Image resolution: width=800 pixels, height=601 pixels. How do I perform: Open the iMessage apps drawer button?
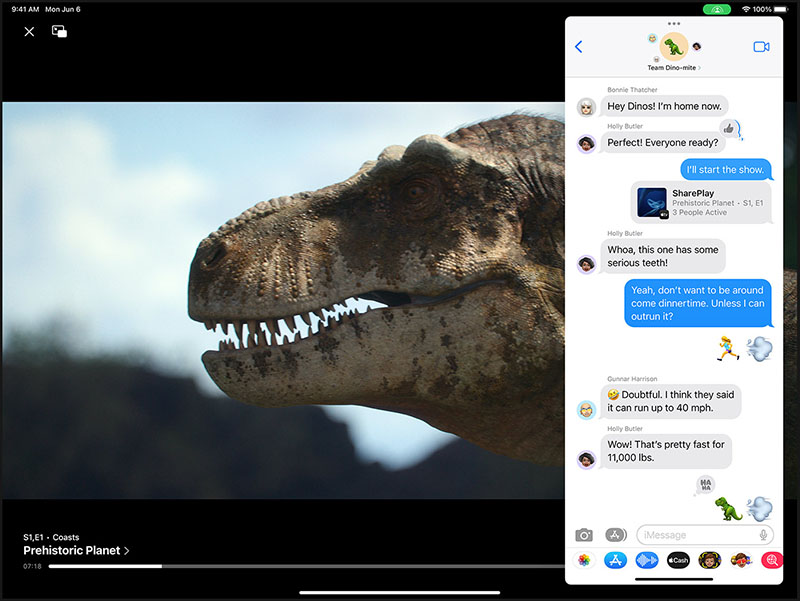pos(616,535)
